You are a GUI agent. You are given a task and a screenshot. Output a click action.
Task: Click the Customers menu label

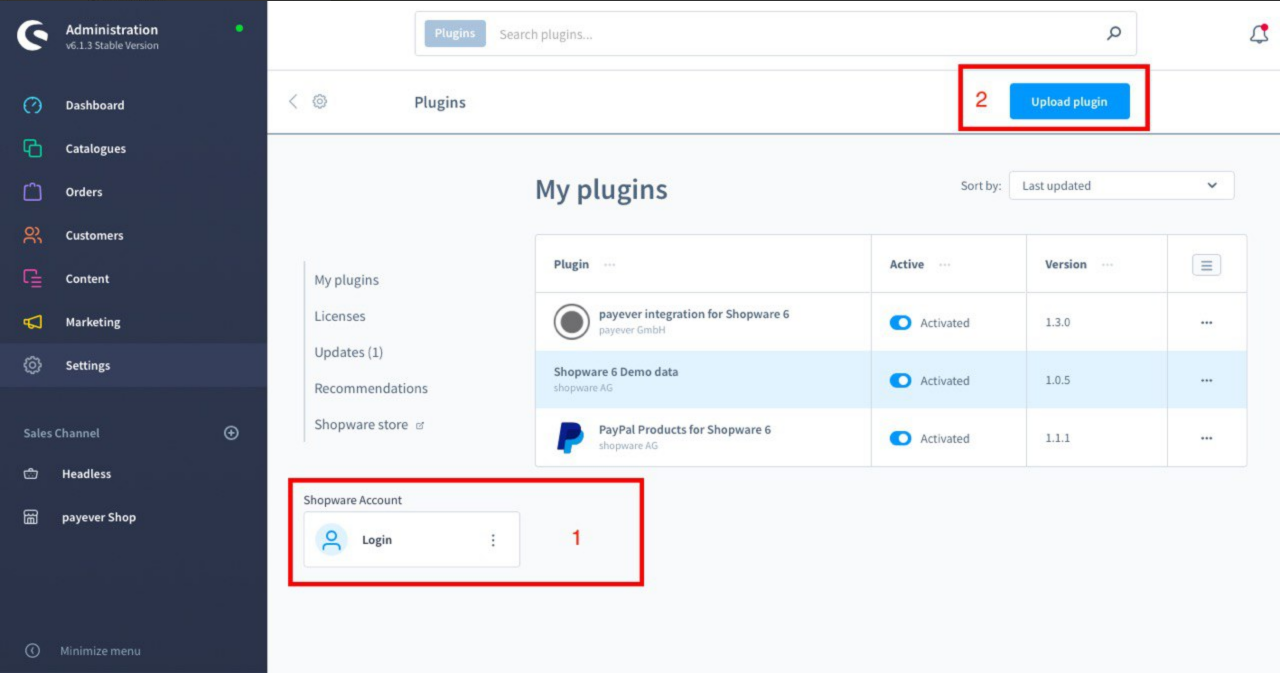(95, 236)
